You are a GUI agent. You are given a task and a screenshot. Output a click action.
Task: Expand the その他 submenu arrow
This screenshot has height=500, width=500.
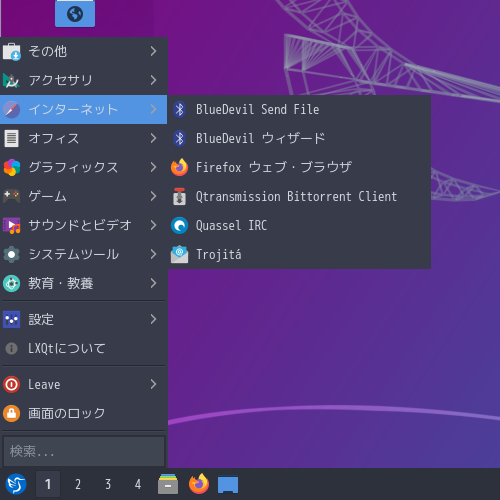click(153, 51)
